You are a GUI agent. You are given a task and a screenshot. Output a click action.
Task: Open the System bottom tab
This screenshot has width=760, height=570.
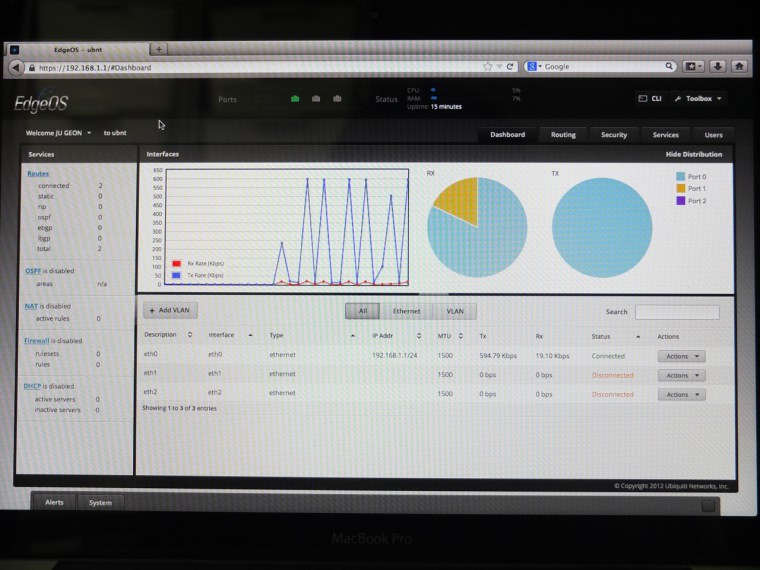point(100,503)
